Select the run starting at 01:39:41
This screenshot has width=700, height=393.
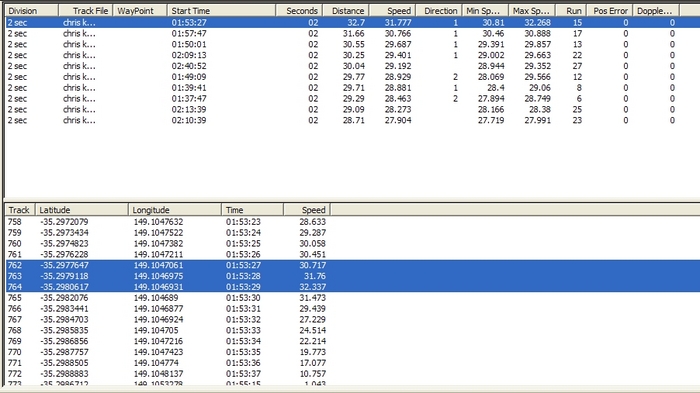tap(353, 88)
